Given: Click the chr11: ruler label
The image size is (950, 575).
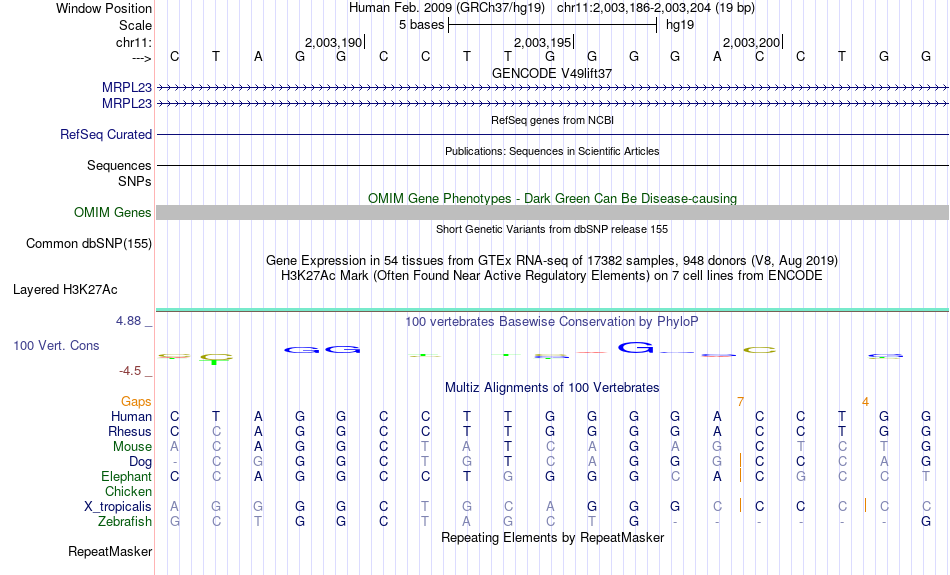Looking at the screenshot, I should (x=133, y=42).
